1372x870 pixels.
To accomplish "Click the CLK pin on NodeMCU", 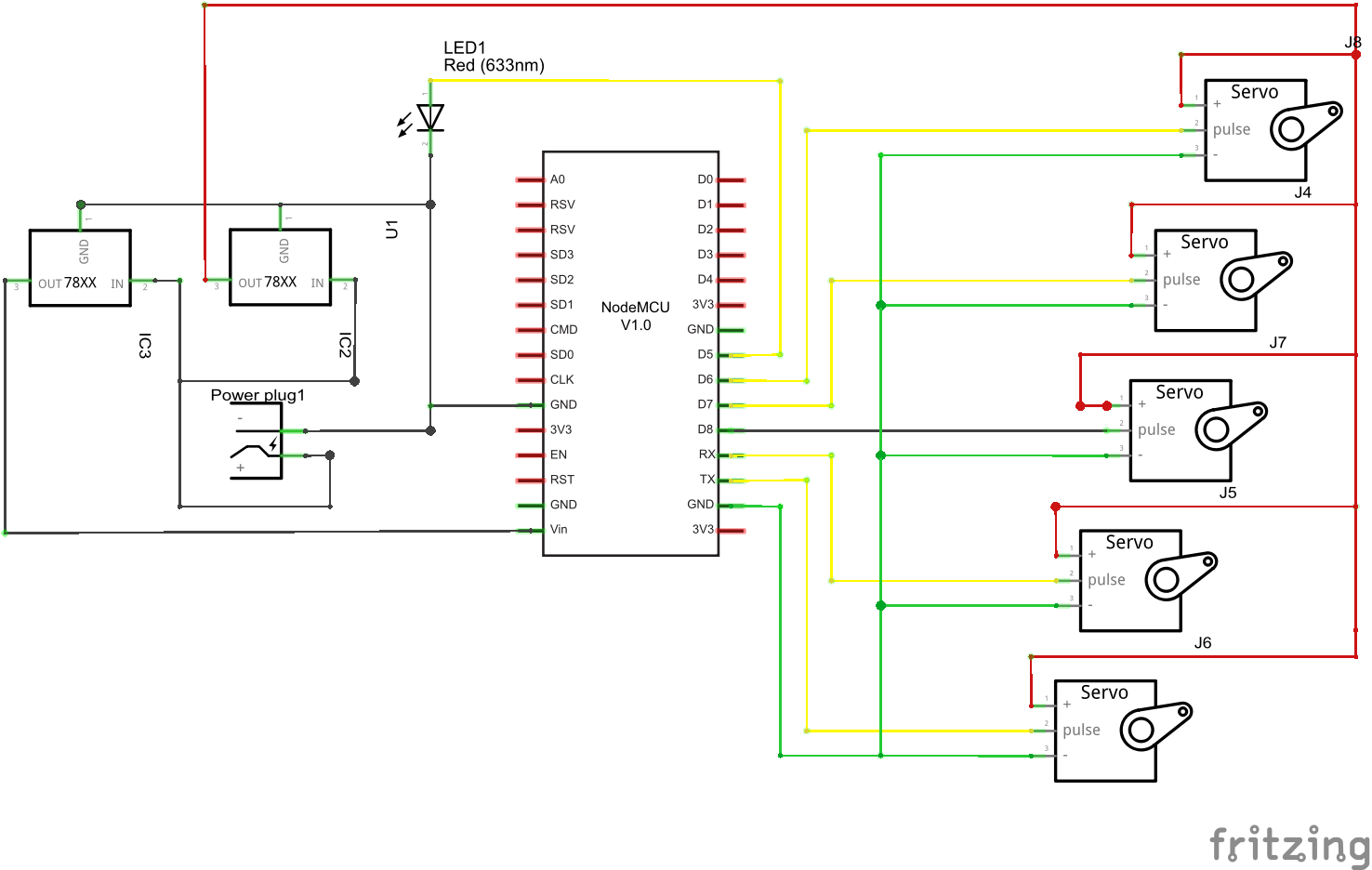I will [x=530, y=380].
